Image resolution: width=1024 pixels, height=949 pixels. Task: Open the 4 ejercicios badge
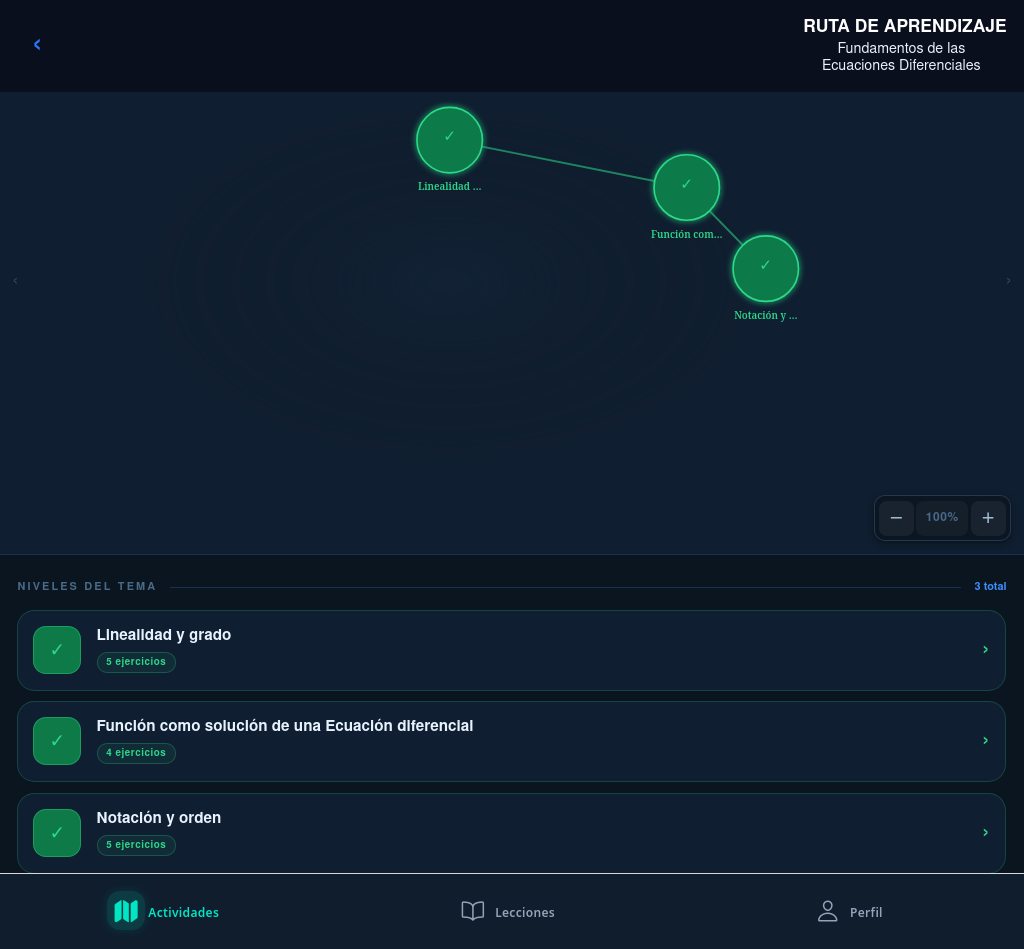136,753
